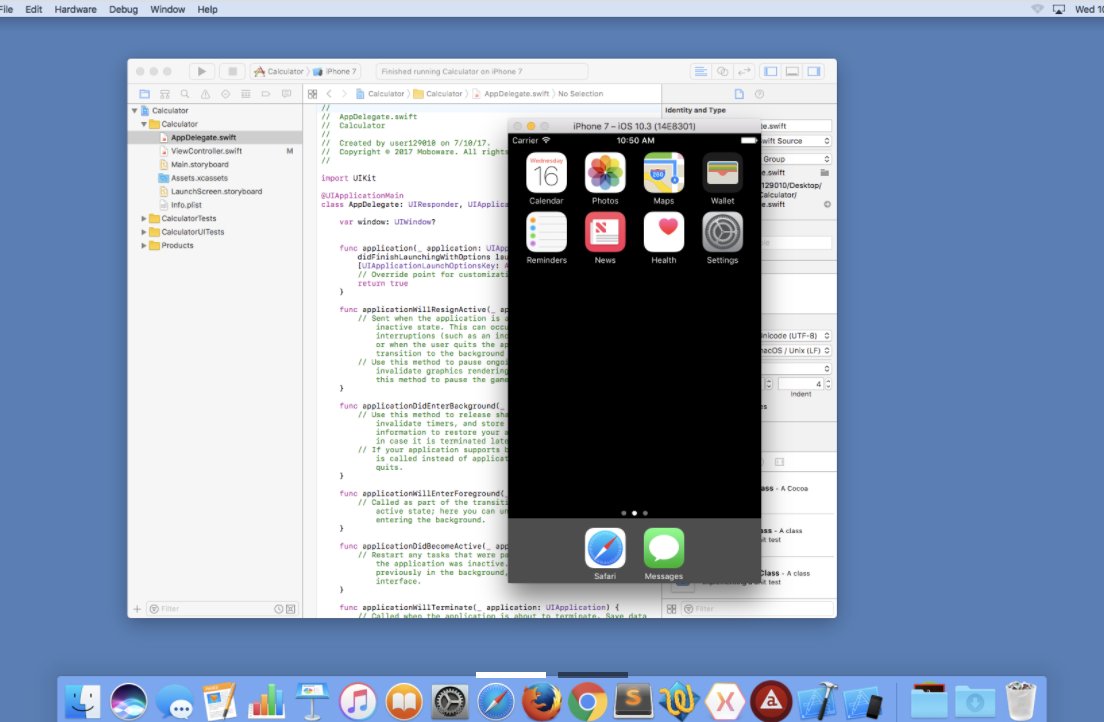Open the Window menu
Viewport: 1104px width, 722px height.
pos(168,9)
